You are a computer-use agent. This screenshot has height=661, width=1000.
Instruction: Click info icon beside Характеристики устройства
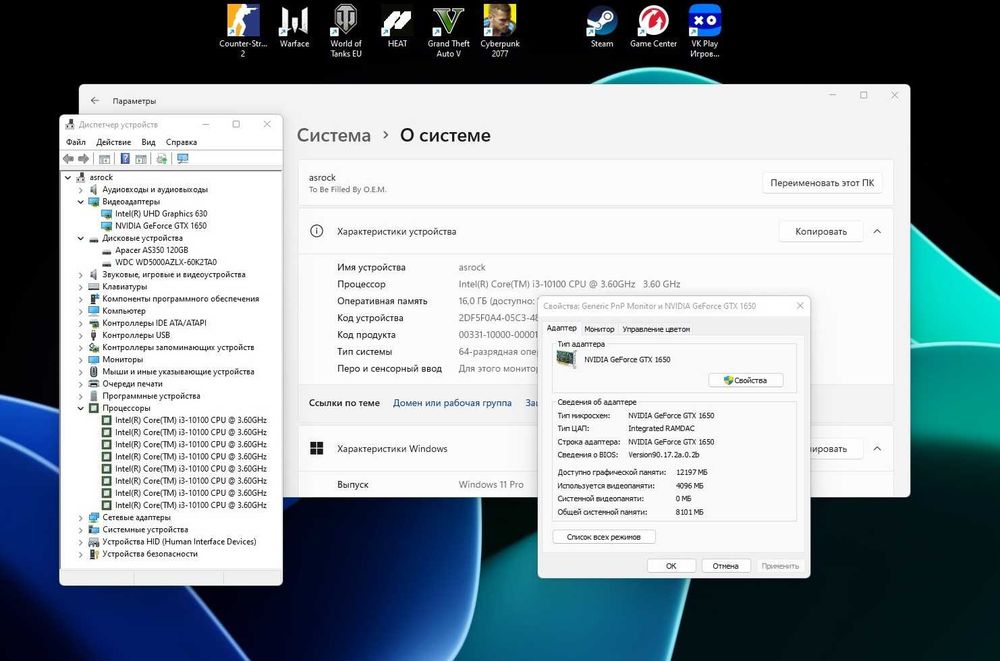(316, 231)
